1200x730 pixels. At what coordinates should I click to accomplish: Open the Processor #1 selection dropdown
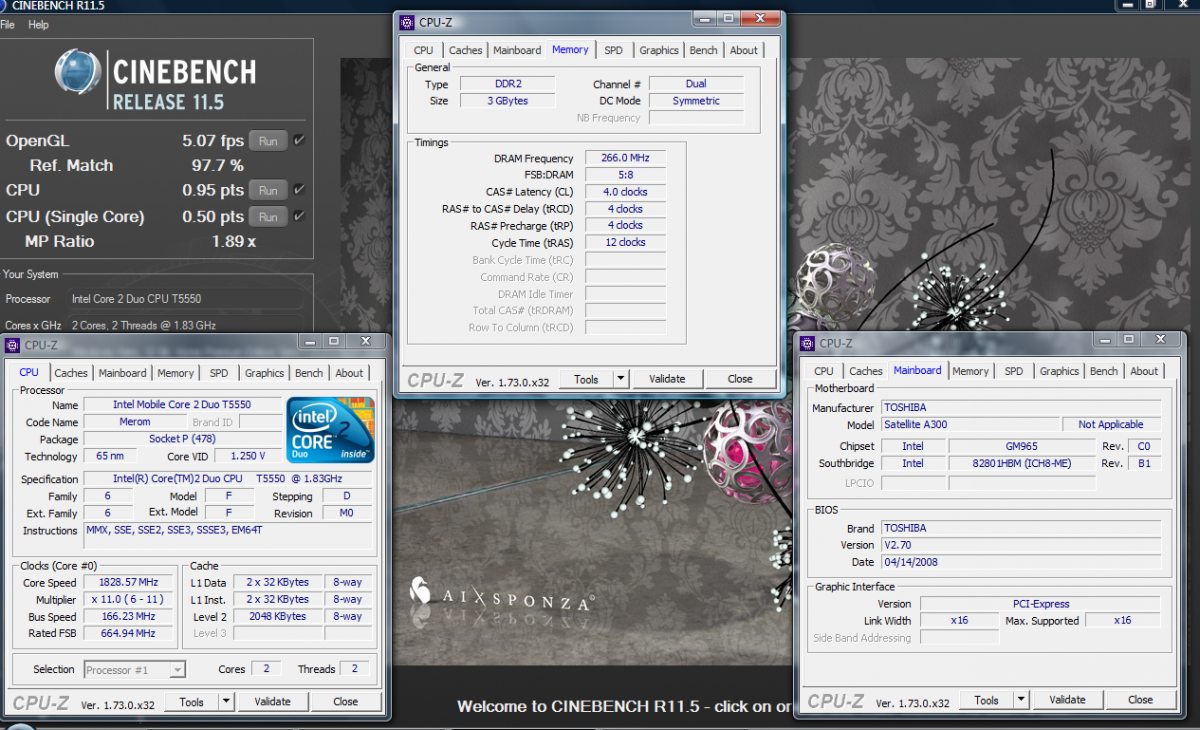[x=134, y=670]
